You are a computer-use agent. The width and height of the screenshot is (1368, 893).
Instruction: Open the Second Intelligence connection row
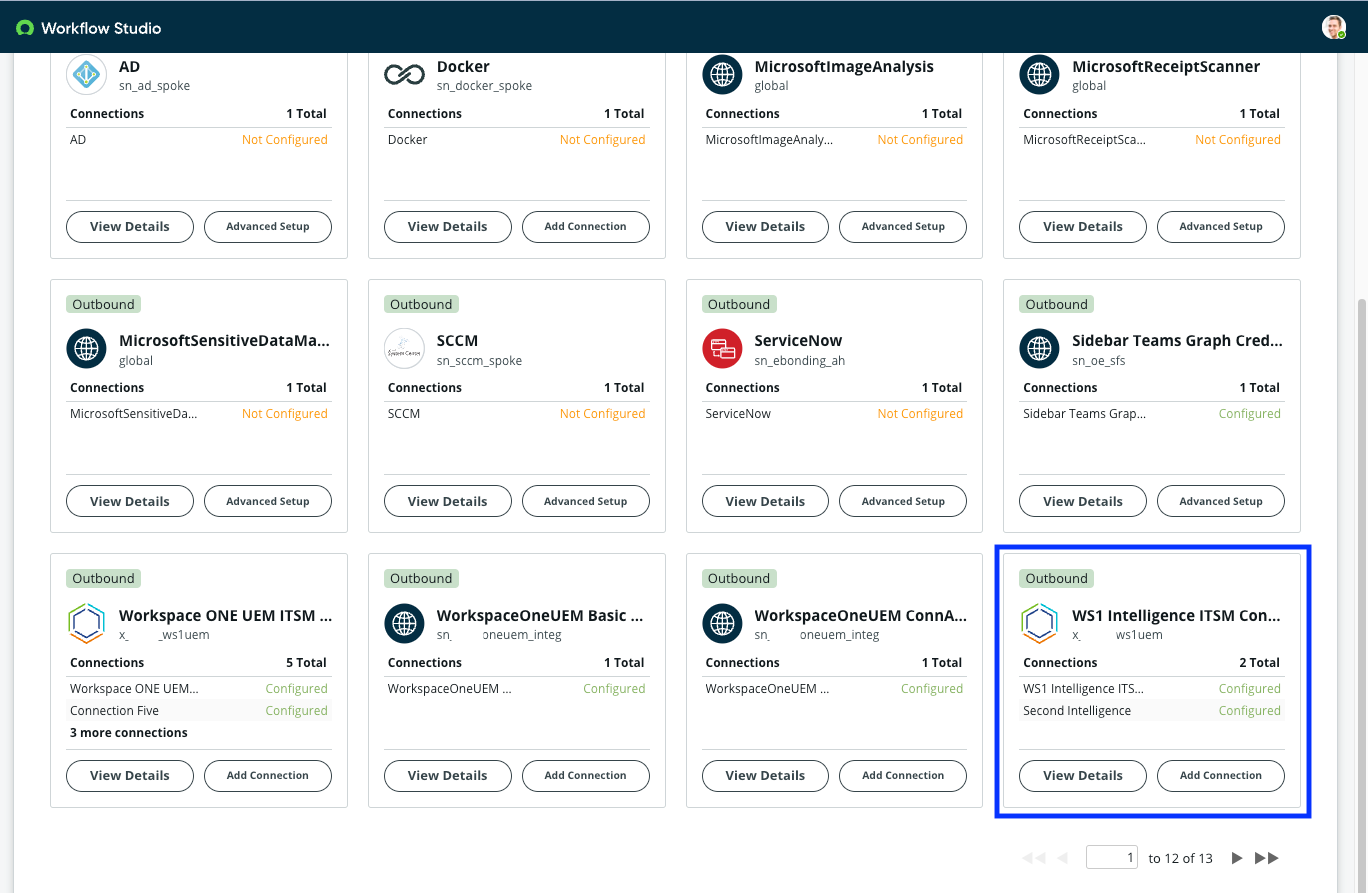tap(1077, 711)
